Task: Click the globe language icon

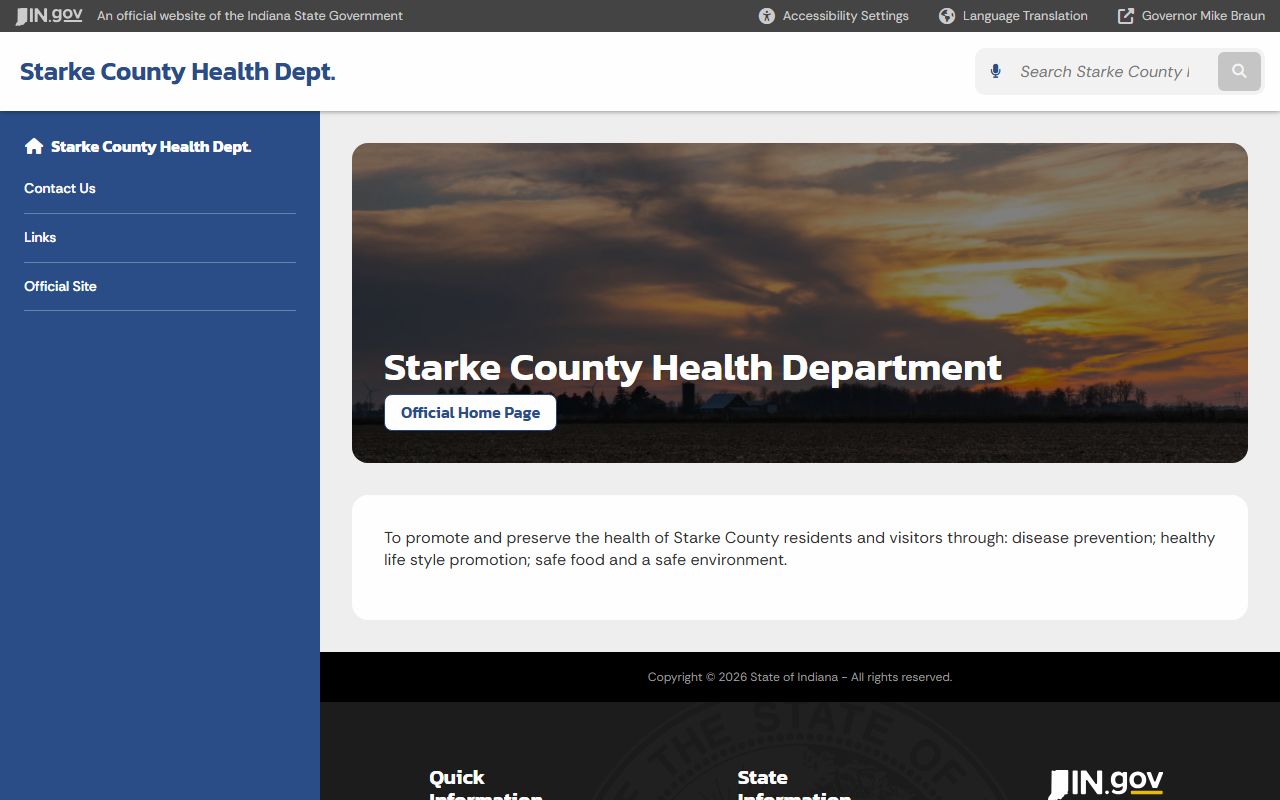Action: 947,16
